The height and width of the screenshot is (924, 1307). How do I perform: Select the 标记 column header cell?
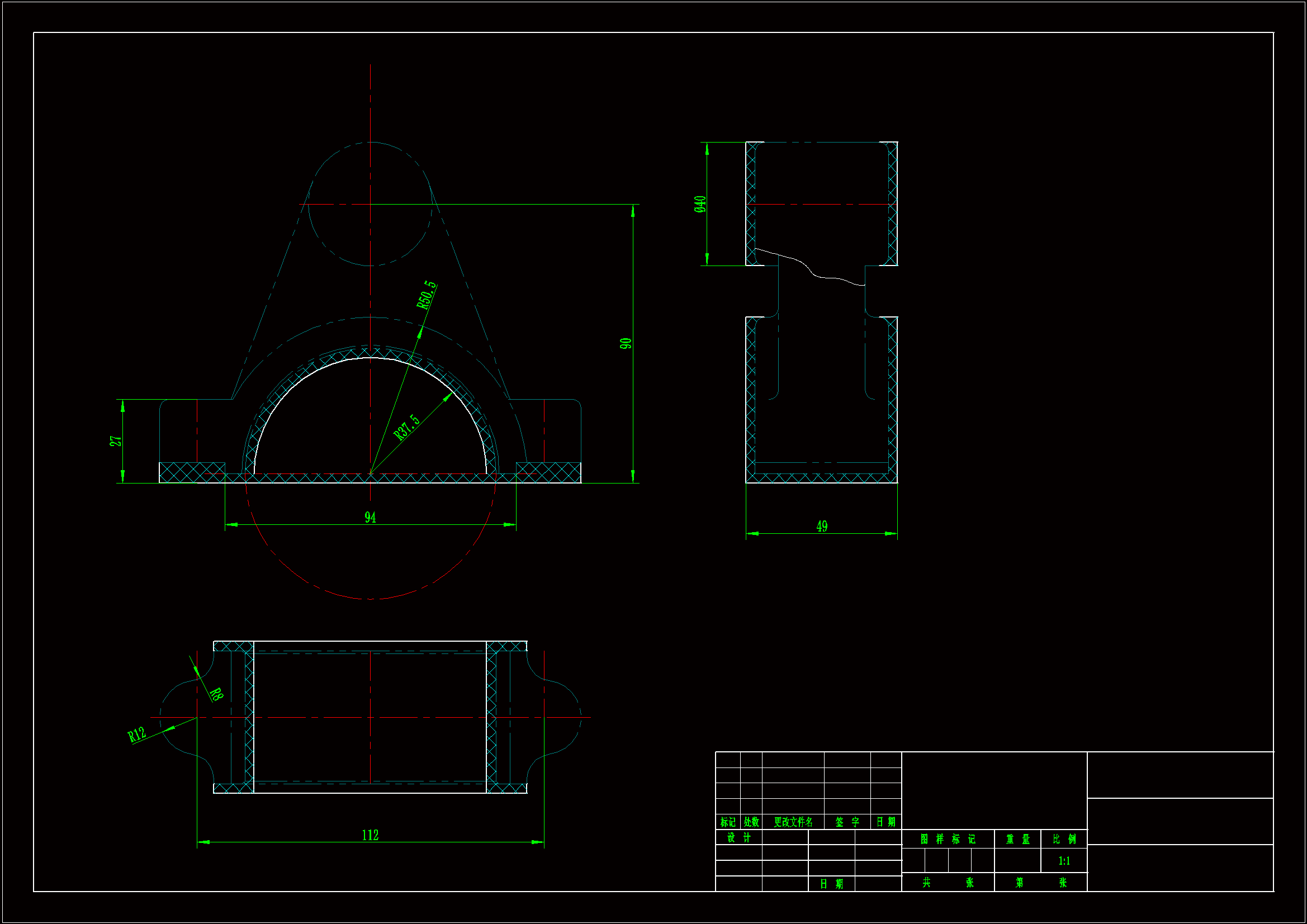[x=727, y=822]
